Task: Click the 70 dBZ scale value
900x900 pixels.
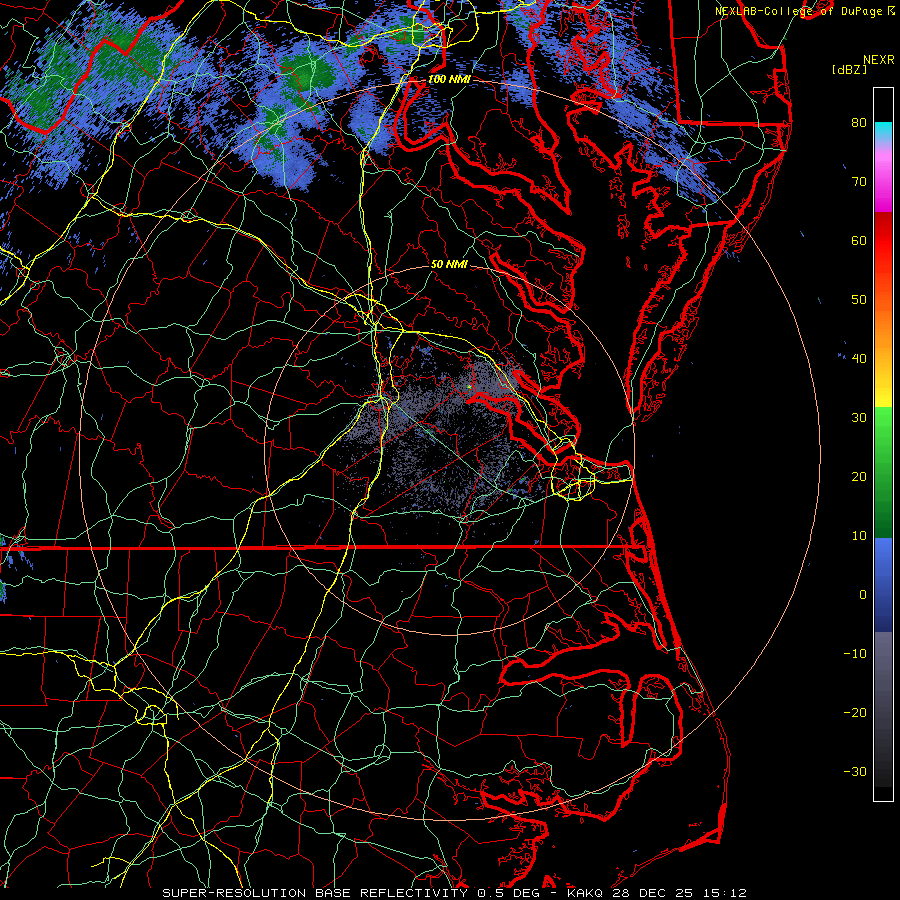Action: (x=859, y=181)
